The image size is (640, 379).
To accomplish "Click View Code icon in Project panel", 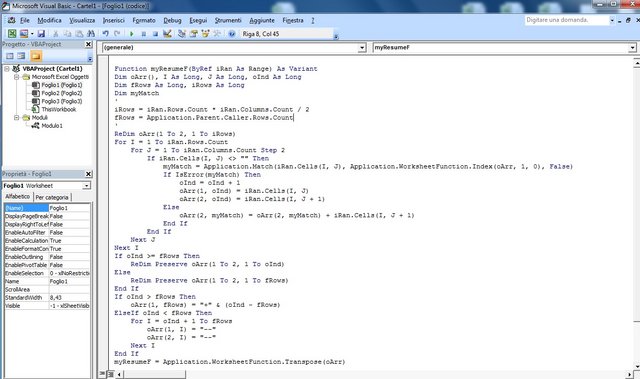I will click(10, 56).
